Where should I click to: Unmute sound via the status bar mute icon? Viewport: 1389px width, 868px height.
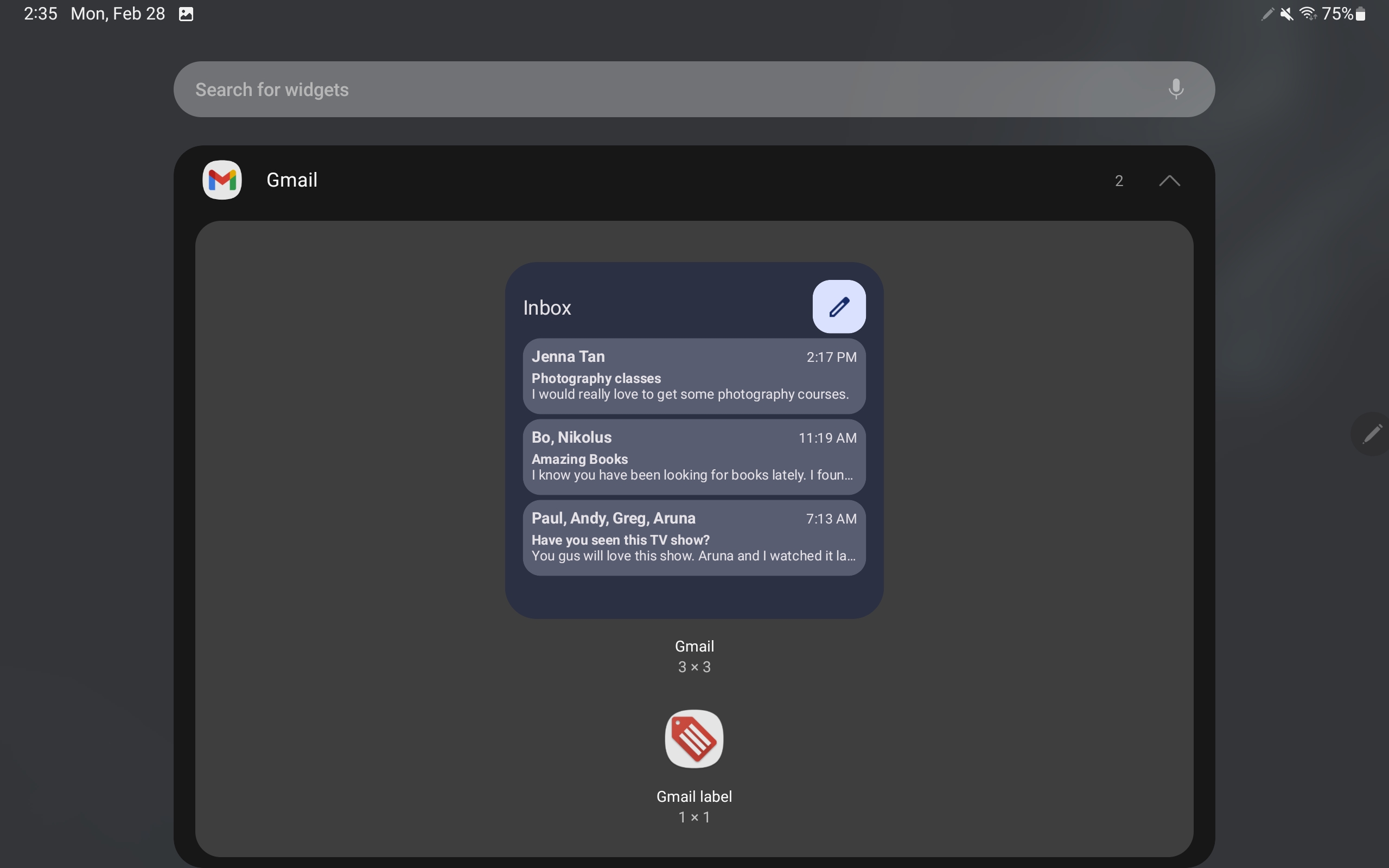click(1288, 14)
